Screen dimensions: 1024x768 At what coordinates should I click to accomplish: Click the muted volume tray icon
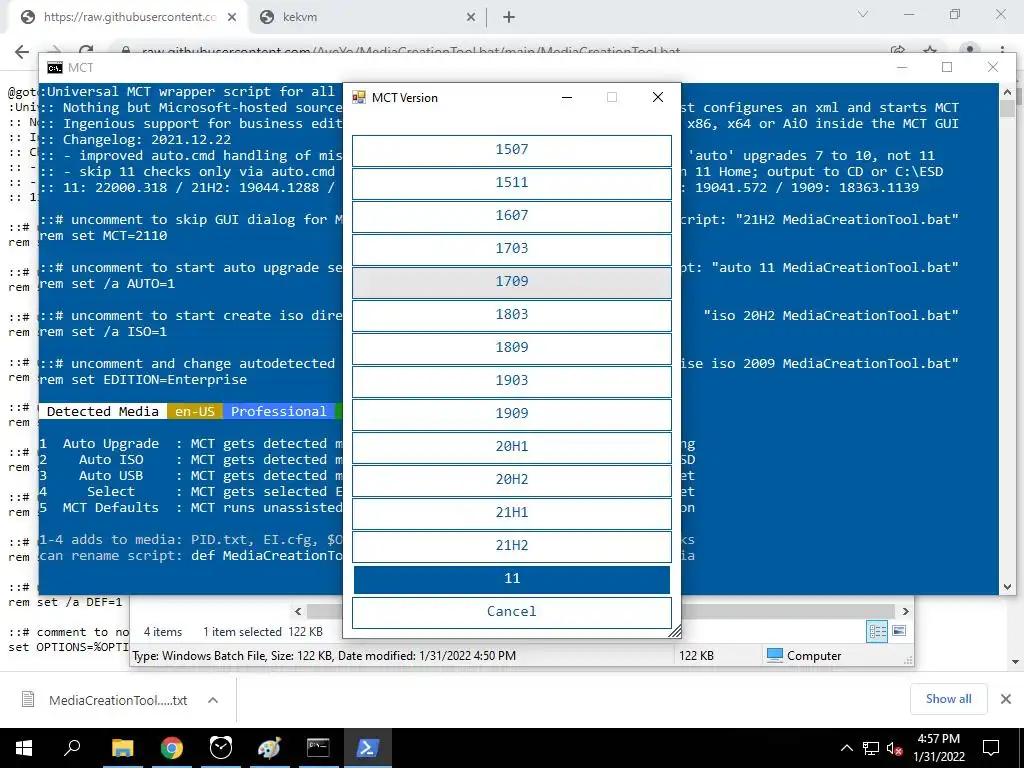(x=895, y=748)
